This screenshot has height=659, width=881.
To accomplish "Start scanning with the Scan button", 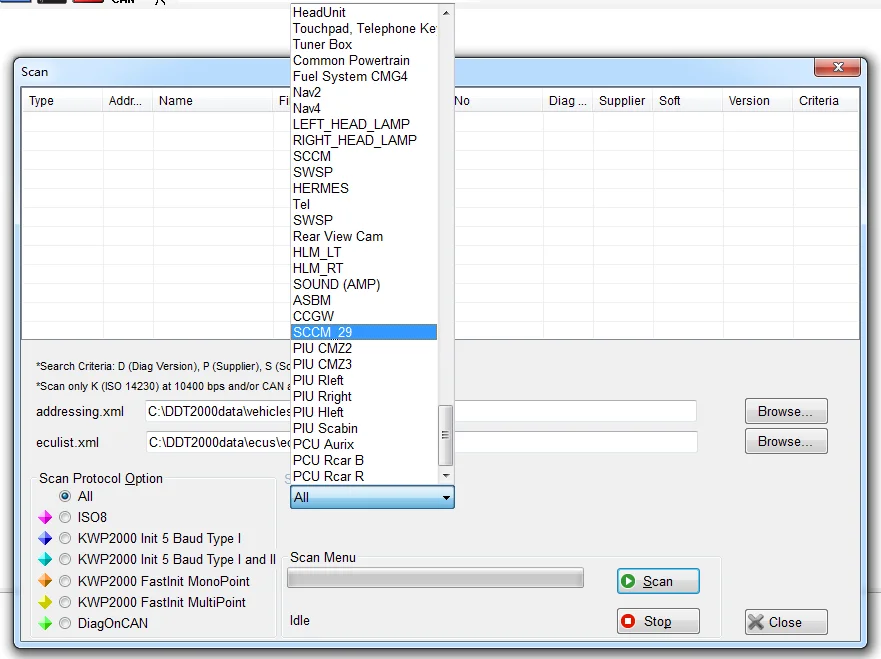I will point(658,581).
